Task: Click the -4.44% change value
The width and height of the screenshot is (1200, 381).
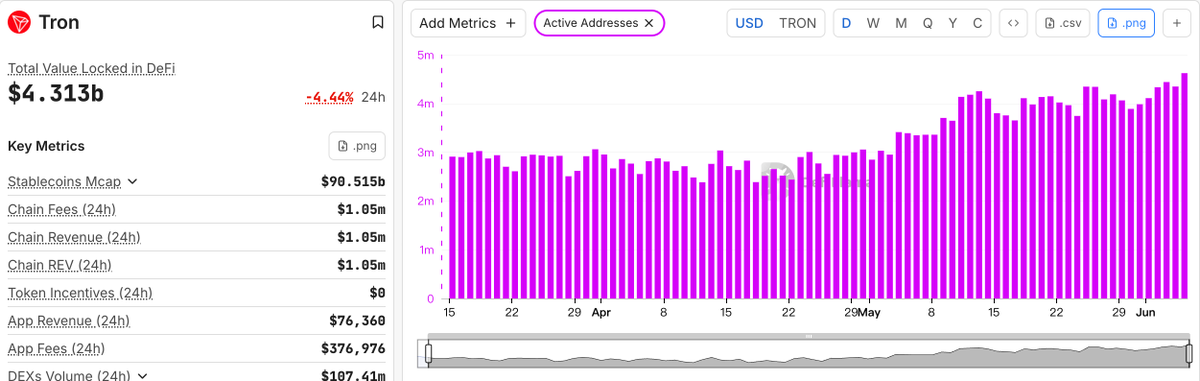Action: 329,97
